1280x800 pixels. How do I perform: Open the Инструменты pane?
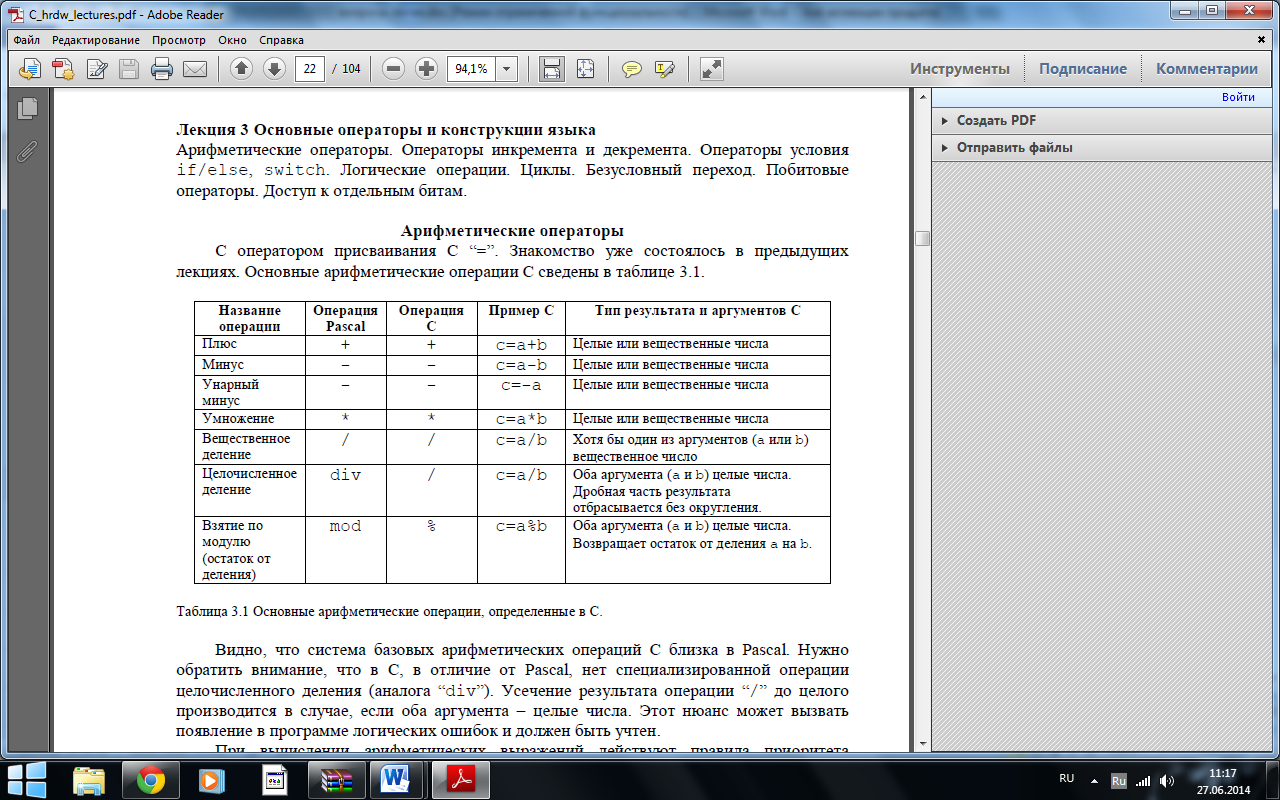(960, 69)
